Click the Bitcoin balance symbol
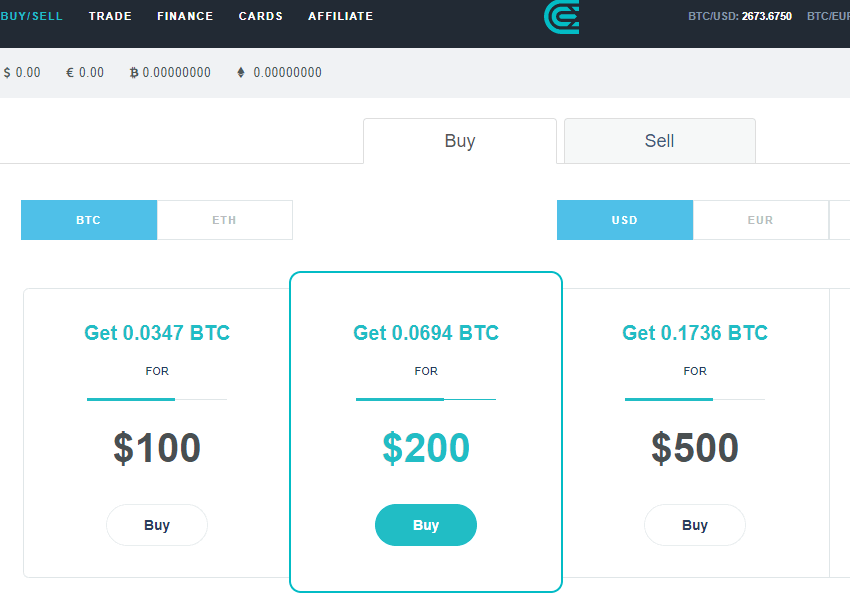This screenshot has height=608, width=850. coord(134,72)
